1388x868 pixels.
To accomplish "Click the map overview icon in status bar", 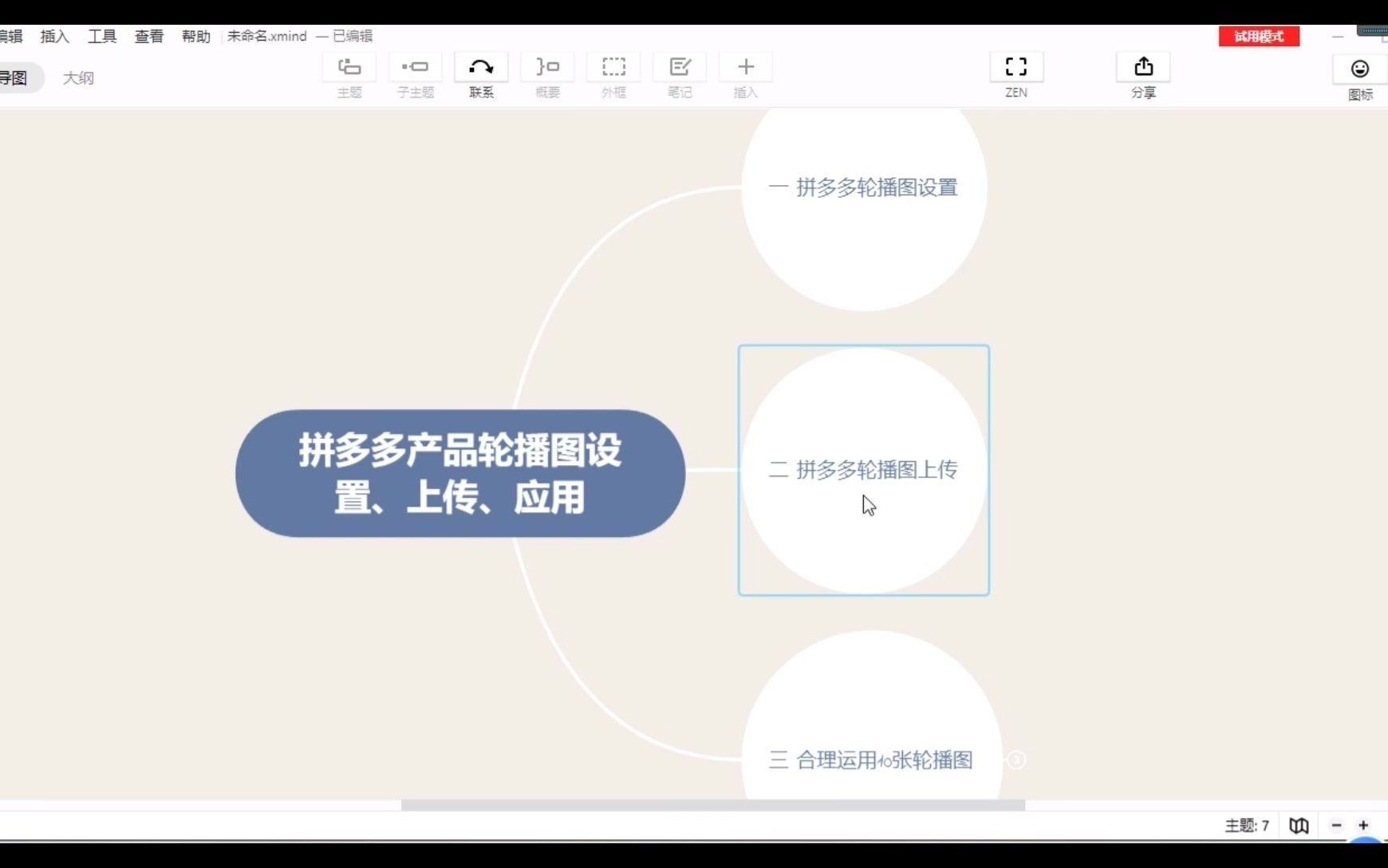I will click(x=1299, y=826).
